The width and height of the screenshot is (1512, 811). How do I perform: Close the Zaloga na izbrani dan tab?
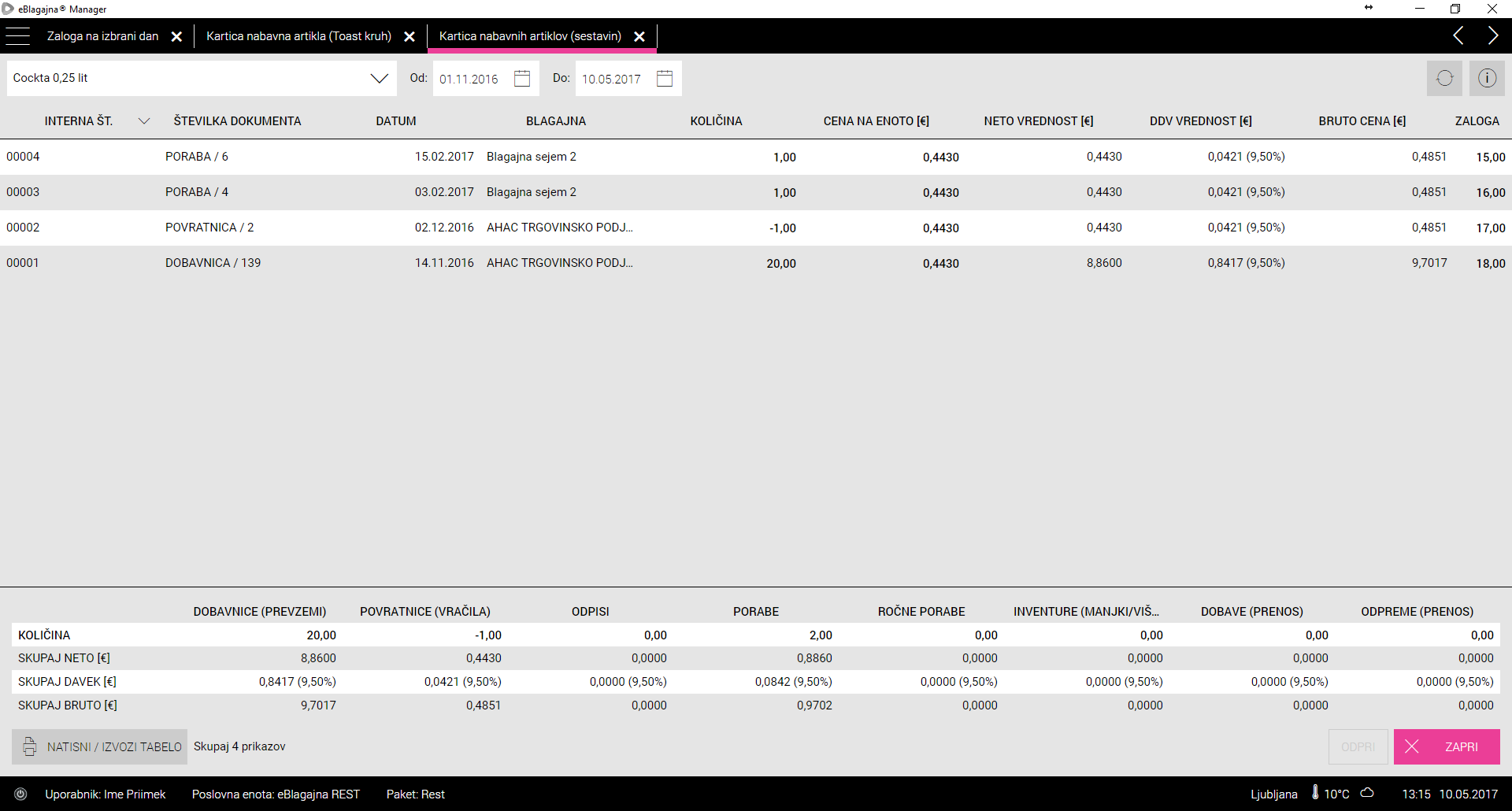pyautogui.click(x=177, y=37)
